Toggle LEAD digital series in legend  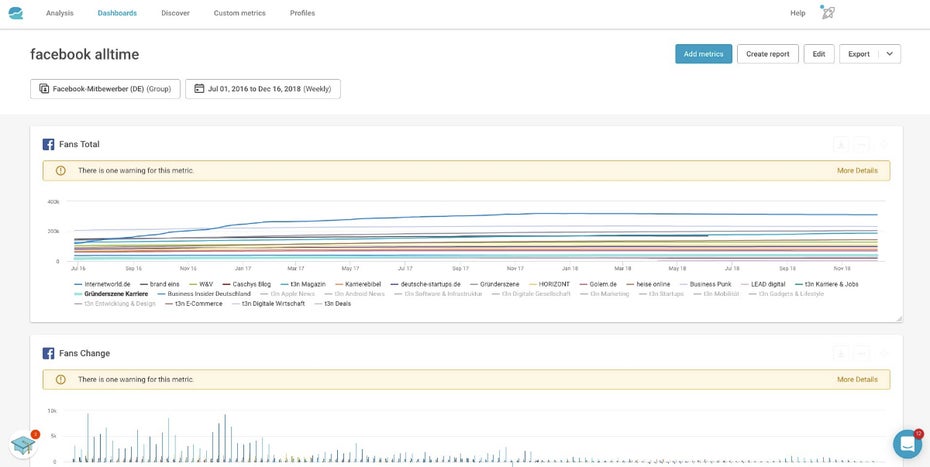coord(763,284)
